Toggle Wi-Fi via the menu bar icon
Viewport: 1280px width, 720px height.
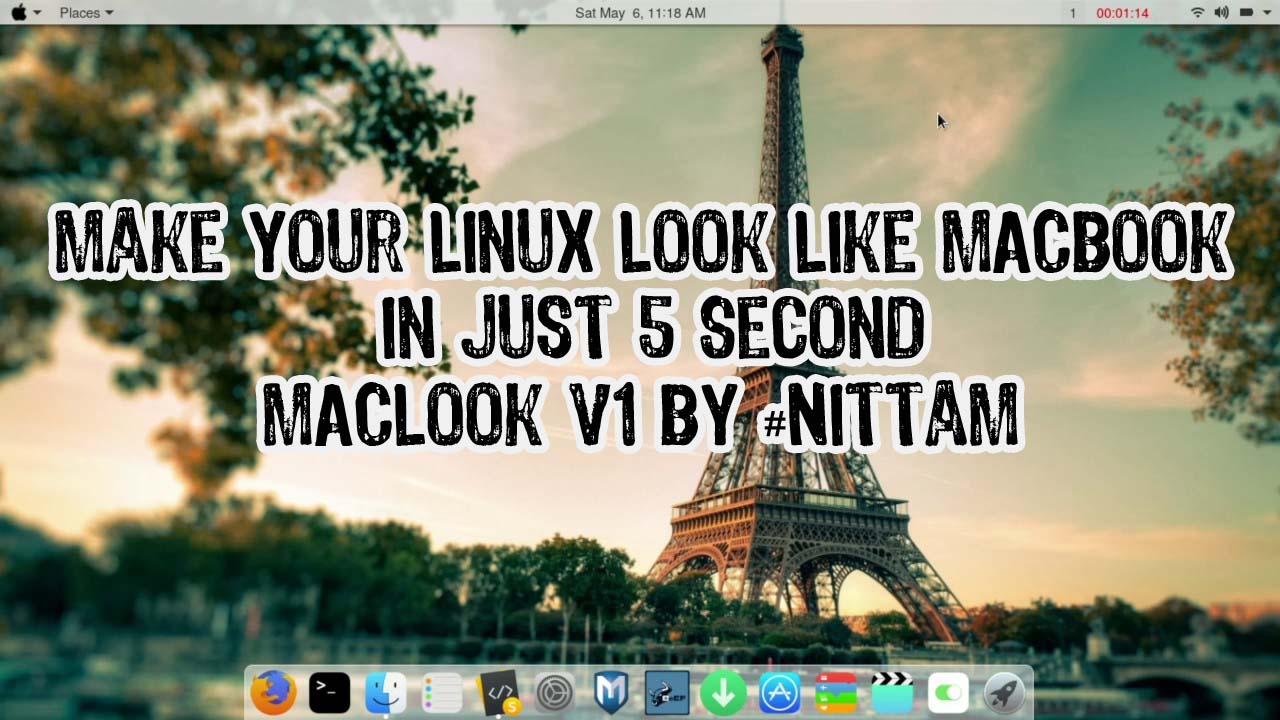coord(1196,13)
